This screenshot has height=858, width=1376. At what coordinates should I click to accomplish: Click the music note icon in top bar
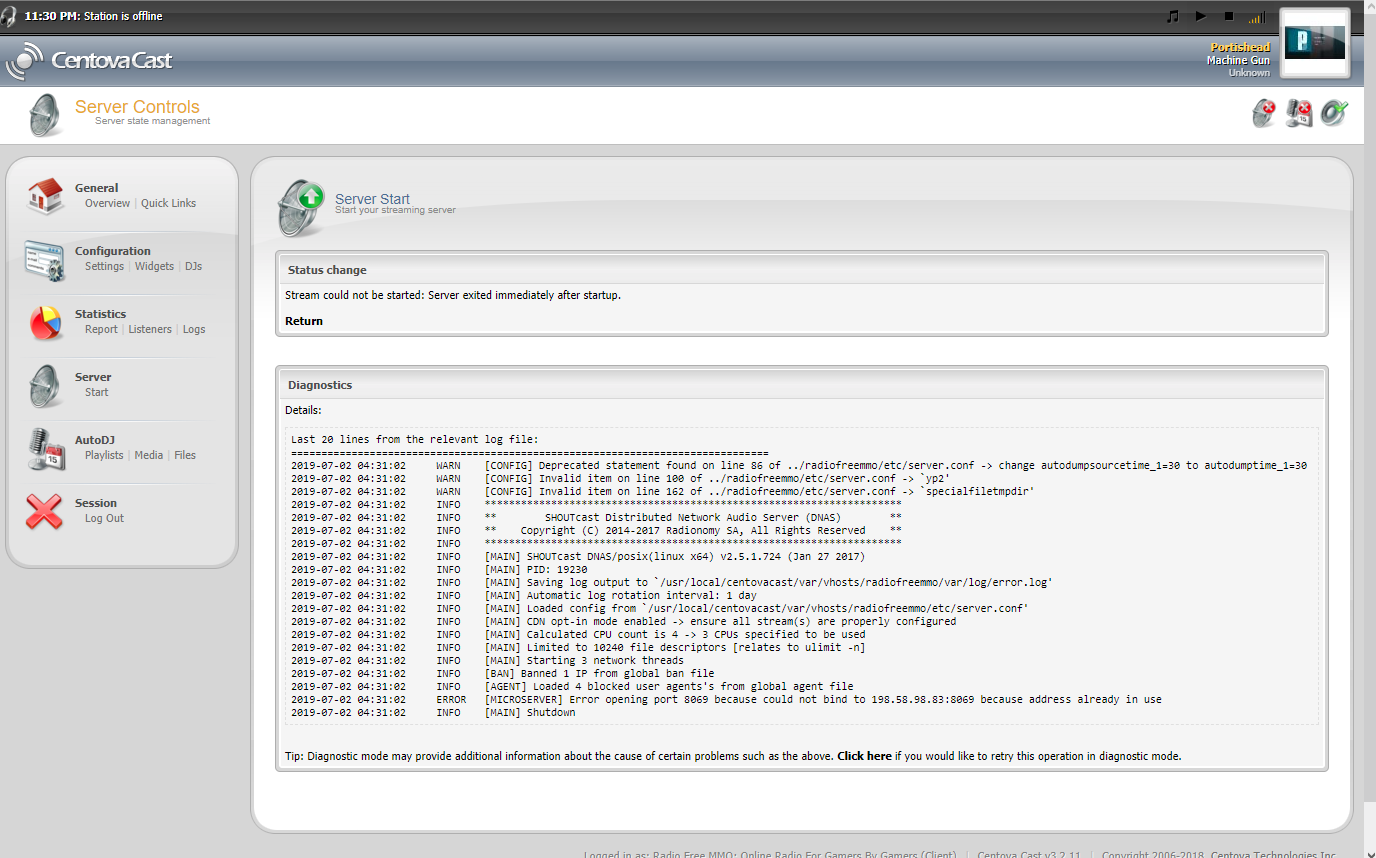click(x=1173, y=16)
